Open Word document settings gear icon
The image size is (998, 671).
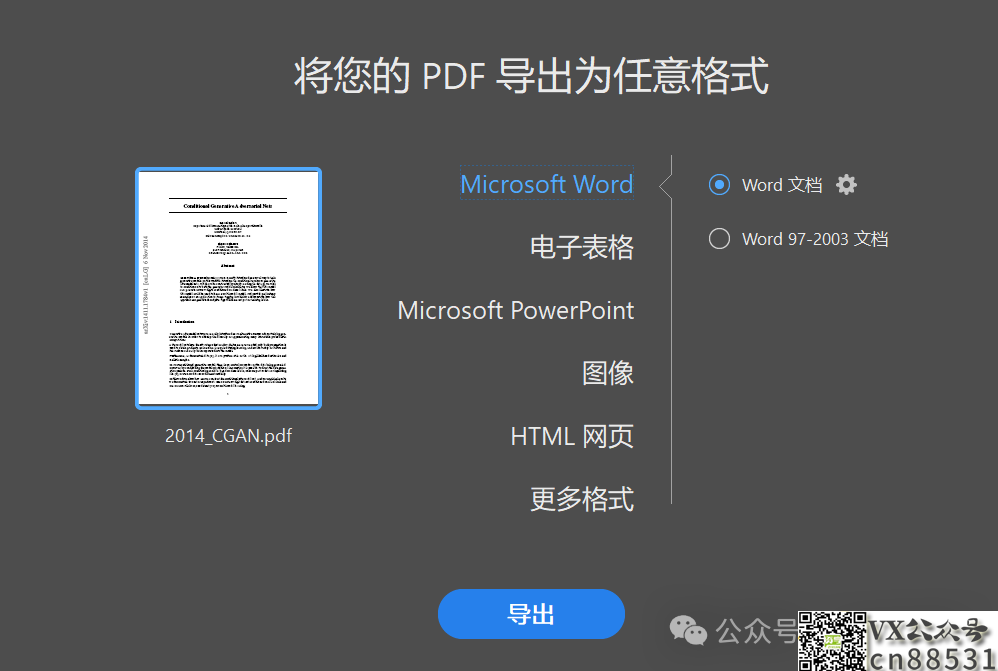pos(846,185)
